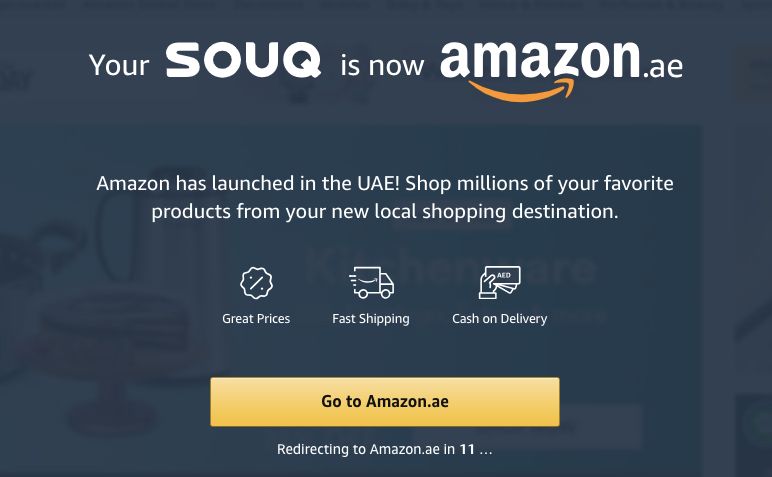Click the countdown number 11
The image size is (772, 477).
[467, 449]
